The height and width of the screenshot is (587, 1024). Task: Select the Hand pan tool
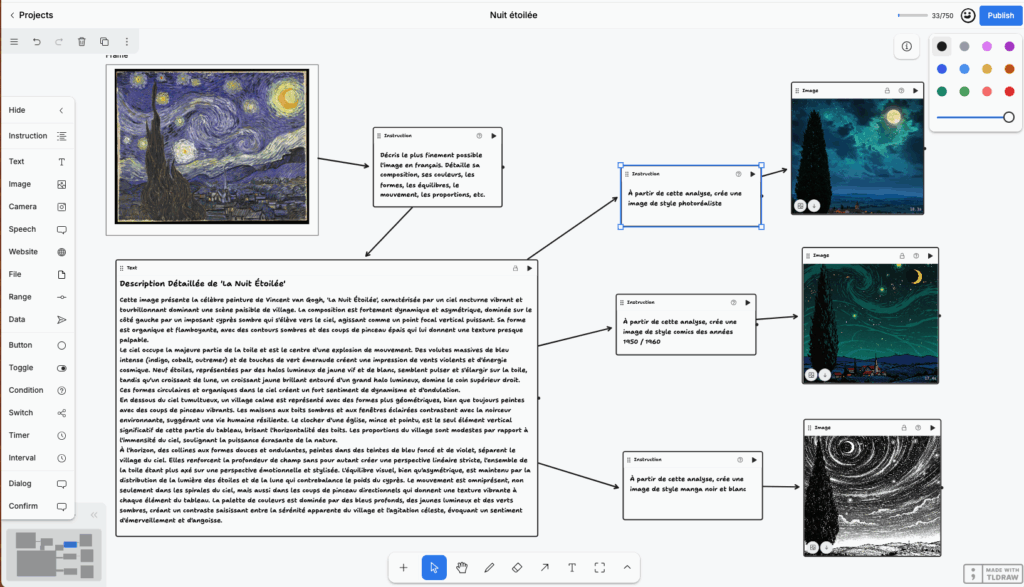coord(462,567)
